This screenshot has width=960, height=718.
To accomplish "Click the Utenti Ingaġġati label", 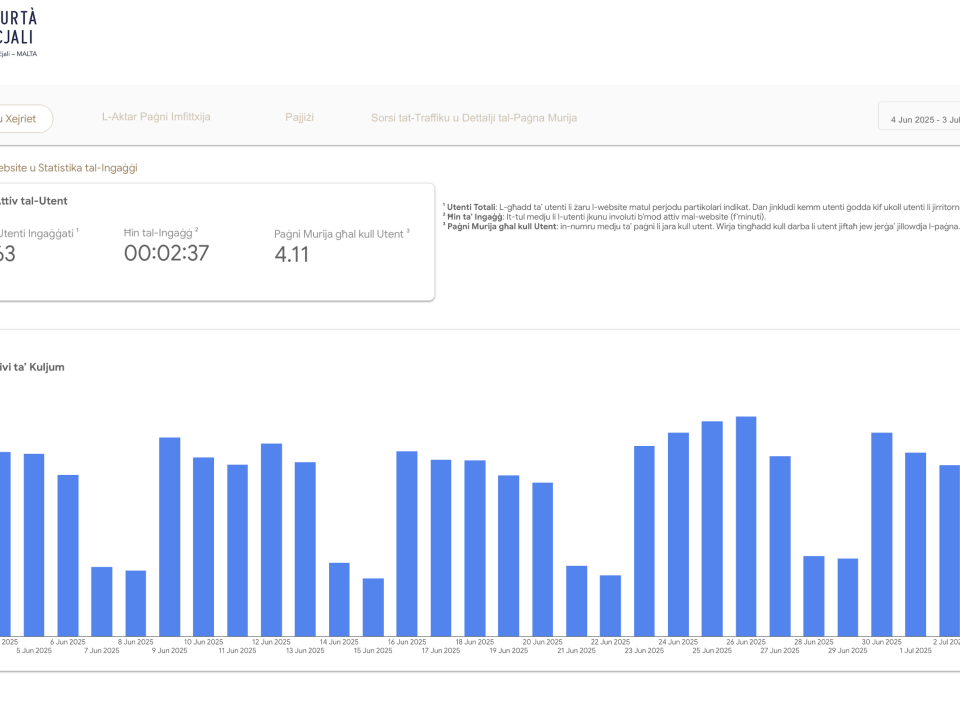I will 38,233.
